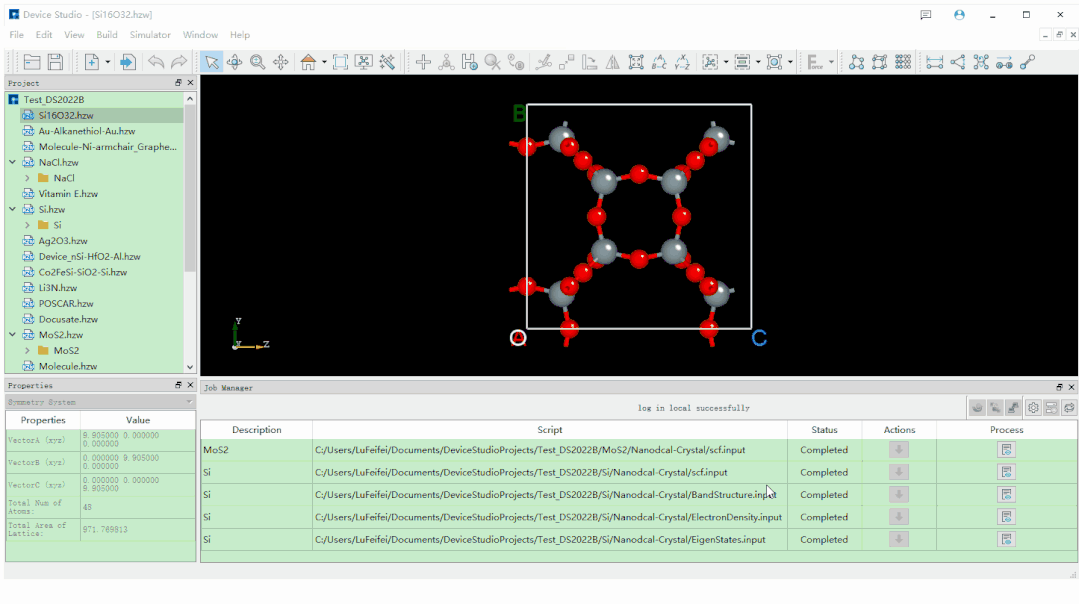Select the pan move arrows tool

281,62
